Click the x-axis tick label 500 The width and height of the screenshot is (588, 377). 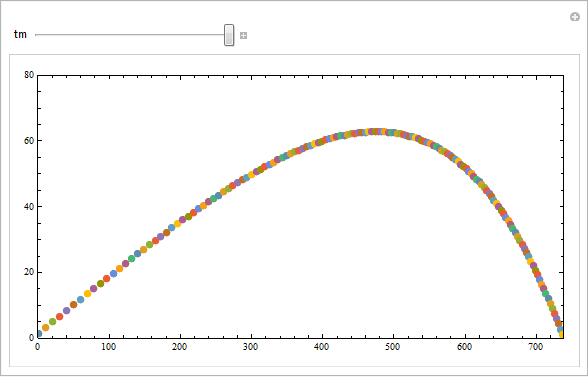pyautogui.click(x=393, y=347)
